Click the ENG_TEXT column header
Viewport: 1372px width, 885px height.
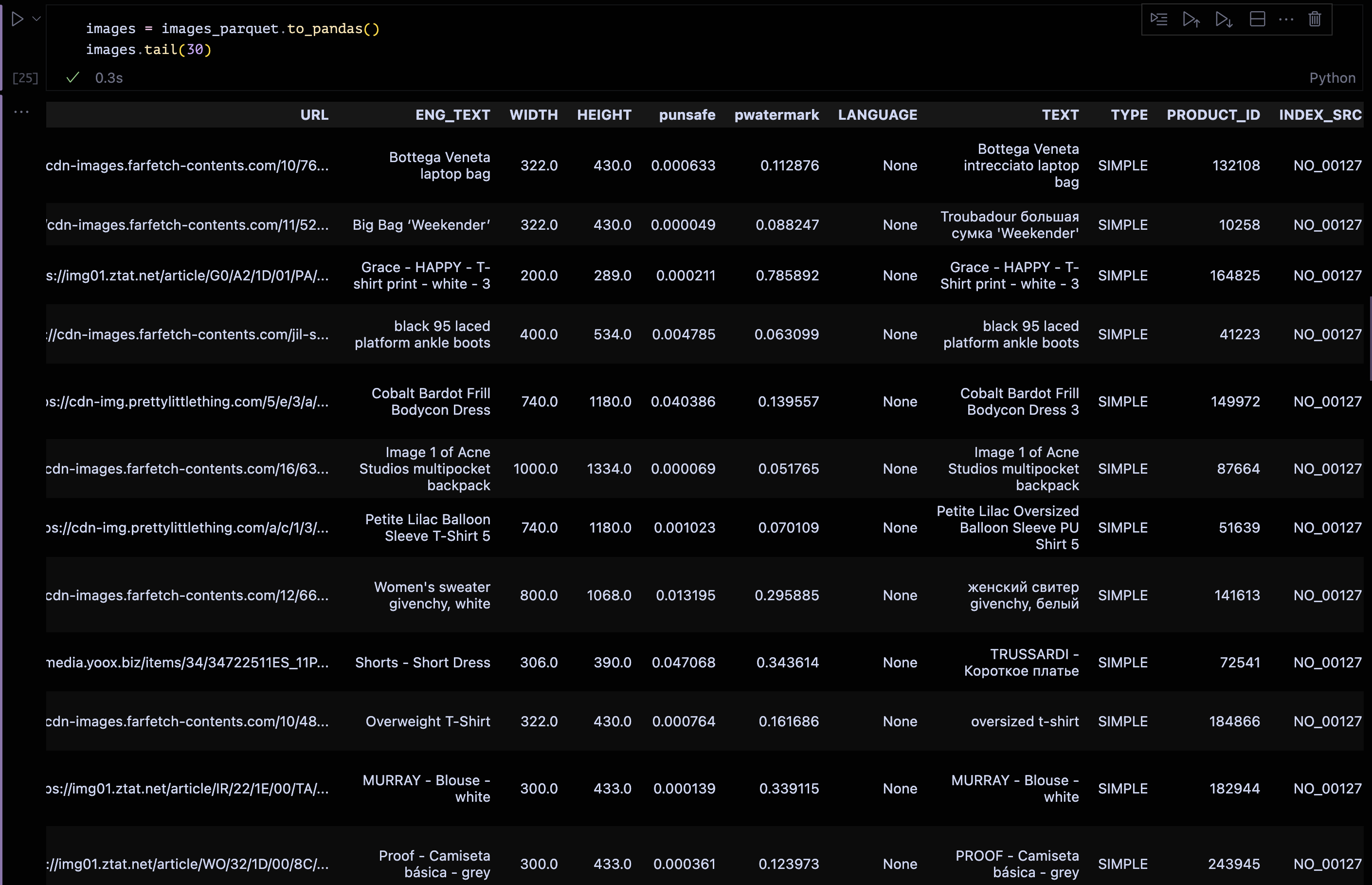click(452, 115)
